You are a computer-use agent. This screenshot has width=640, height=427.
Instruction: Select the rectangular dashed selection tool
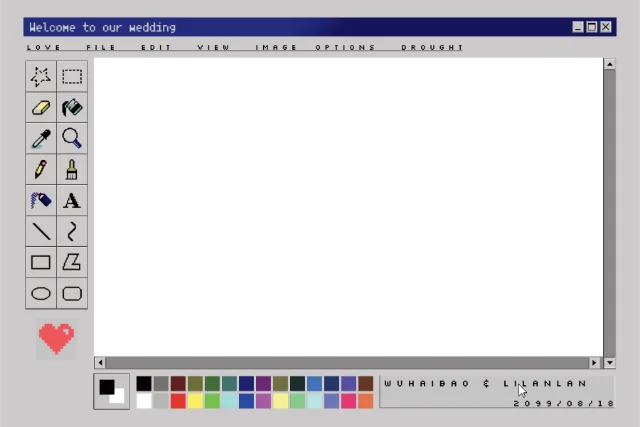(72, 76)
